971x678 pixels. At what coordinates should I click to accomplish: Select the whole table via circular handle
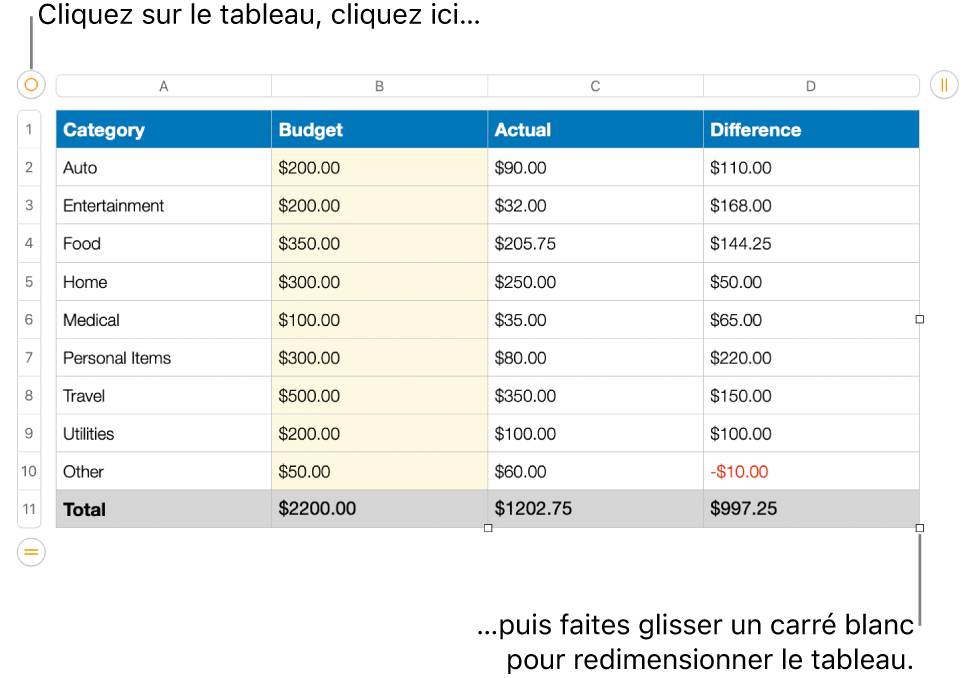pyautogui.click(x=30, y=85)
